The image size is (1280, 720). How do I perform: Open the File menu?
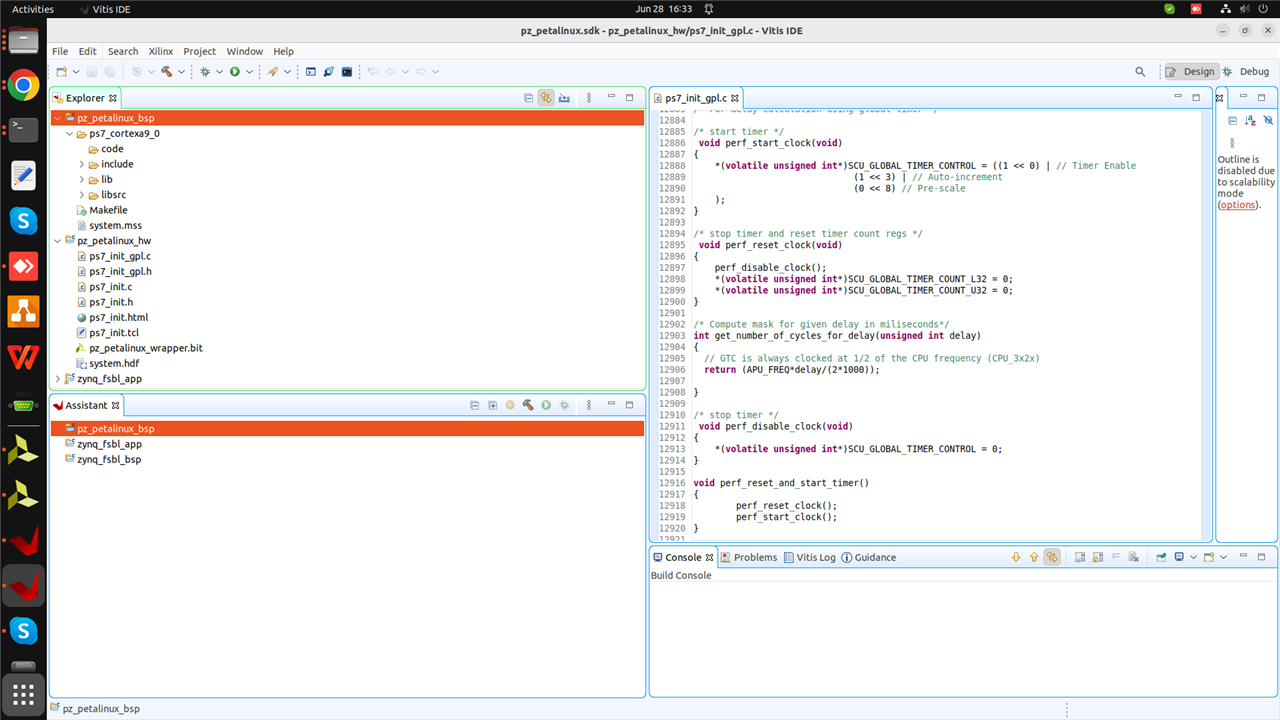coord(60,51)
